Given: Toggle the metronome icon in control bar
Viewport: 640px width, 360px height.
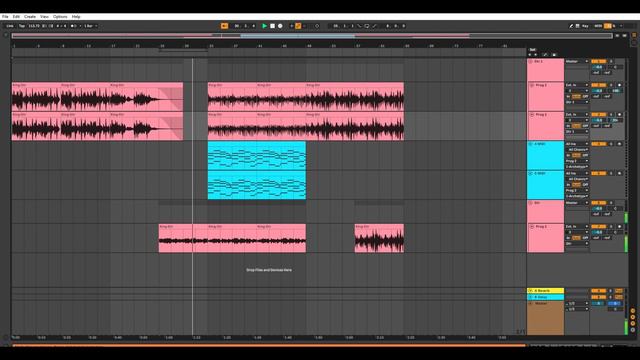Looking at the screenshot, I should (x=74, y=26).
